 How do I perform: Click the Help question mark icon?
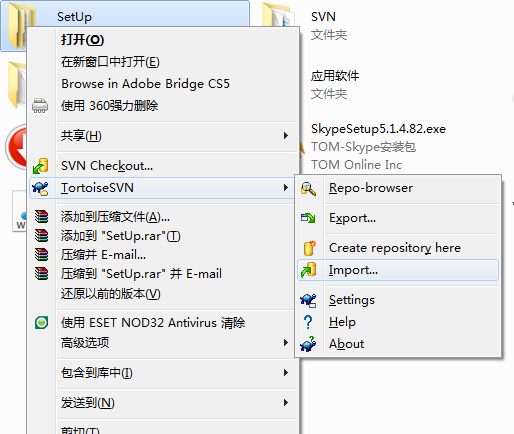pyautogui.click(x=308, y=322)
